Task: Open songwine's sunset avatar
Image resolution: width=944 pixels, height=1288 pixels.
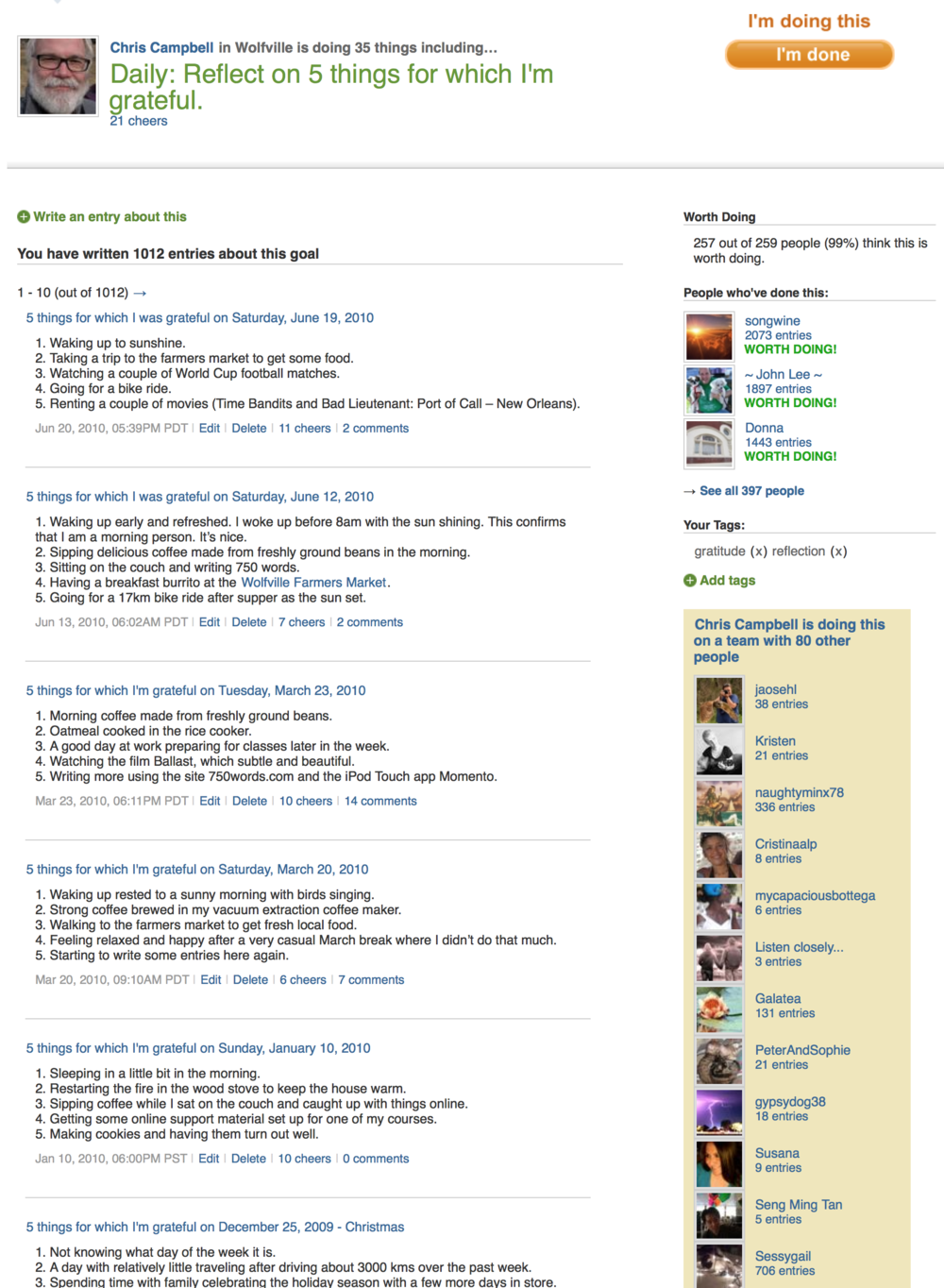Action: pos(709,336)
